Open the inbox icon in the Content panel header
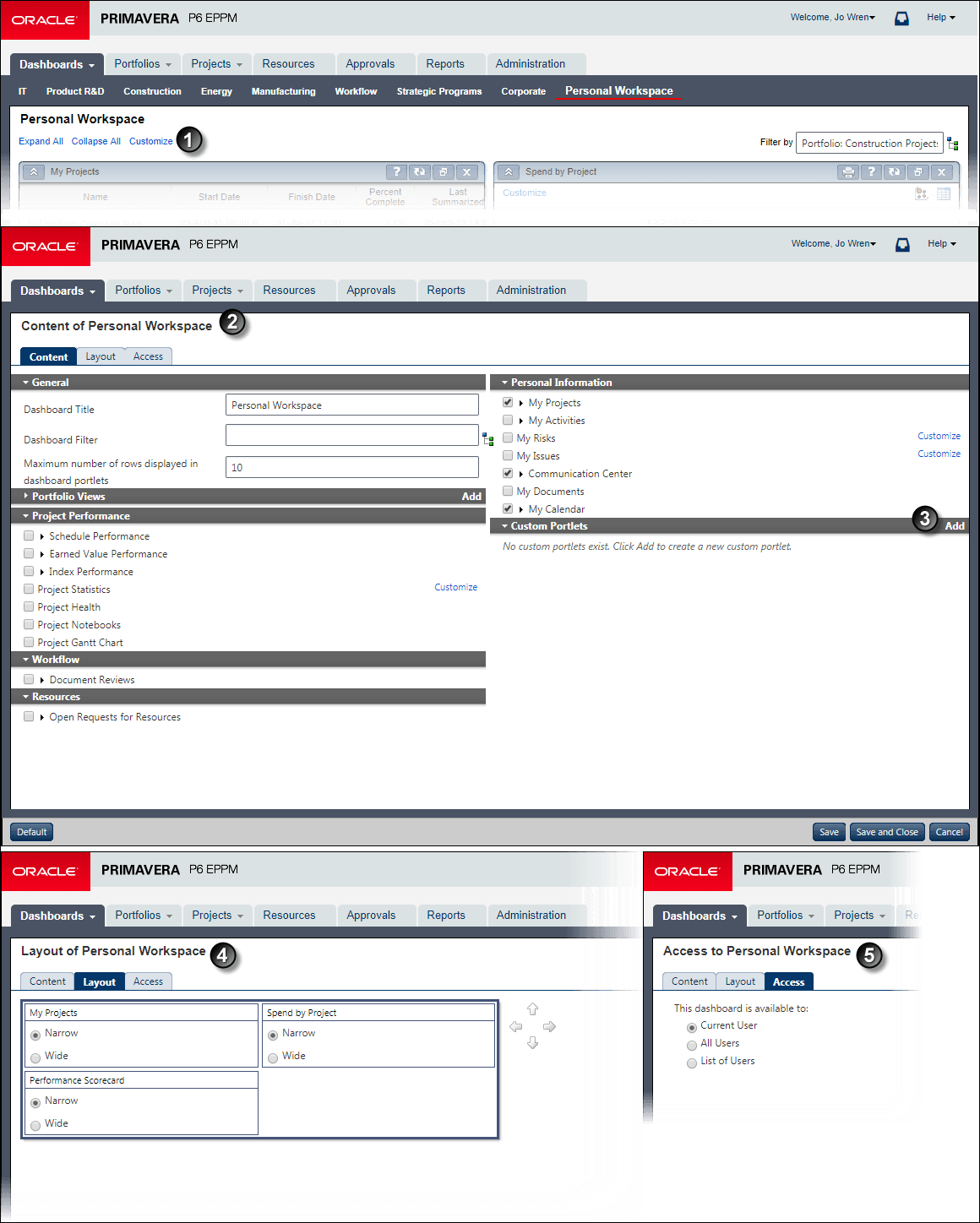980x1223 pixels. (x=902, y=244)
